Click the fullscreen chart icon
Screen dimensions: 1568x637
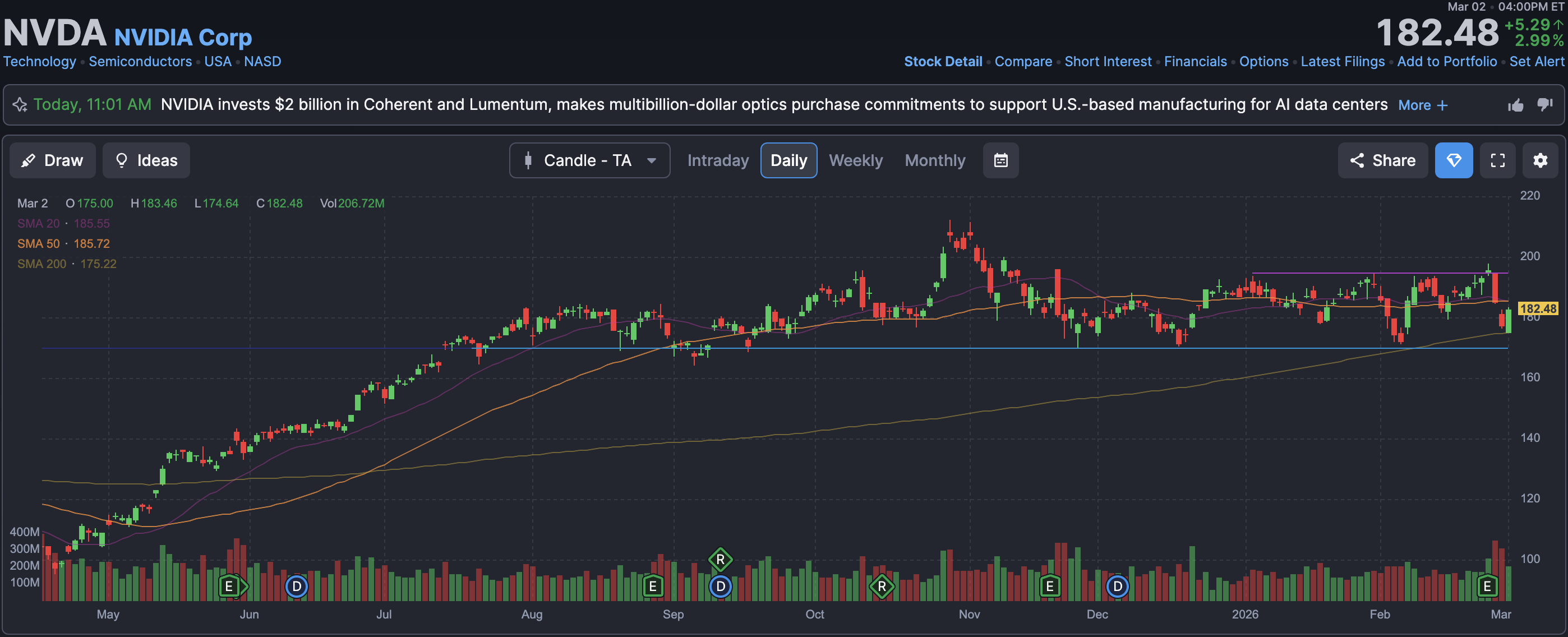(x=1497, y=160)
